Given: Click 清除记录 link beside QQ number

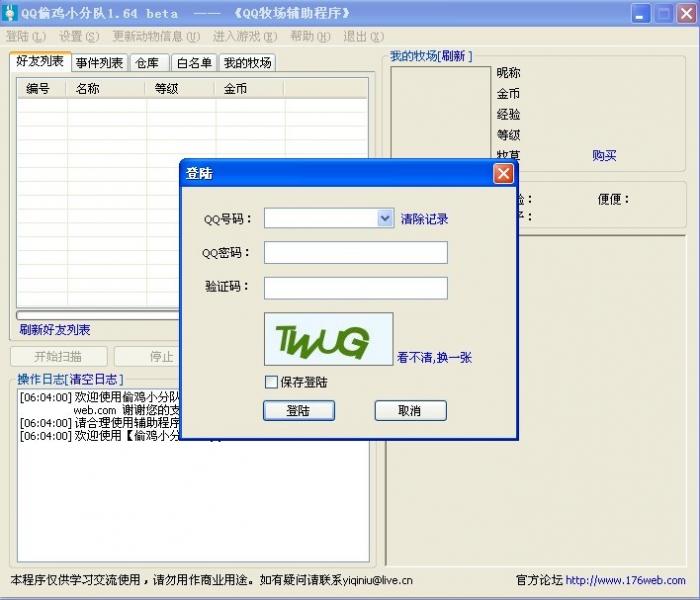Looking at the screenshot, I should (x=424, y=219).
